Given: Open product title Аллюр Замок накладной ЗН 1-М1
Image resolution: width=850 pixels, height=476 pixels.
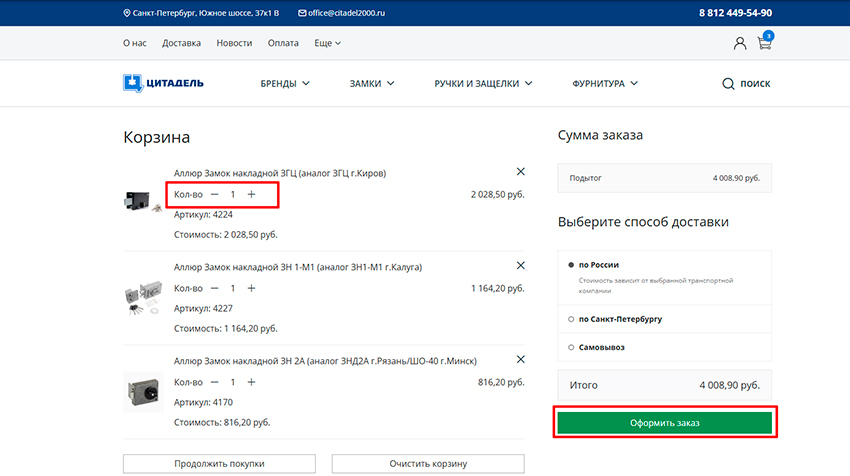Looking at the screenshot, I should (298, 267).
